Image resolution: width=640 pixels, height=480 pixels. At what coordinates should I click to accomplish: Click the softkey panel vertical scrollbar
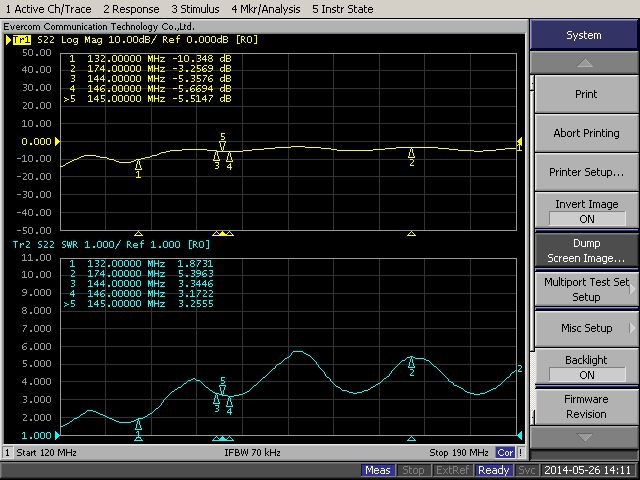(532, 250)
